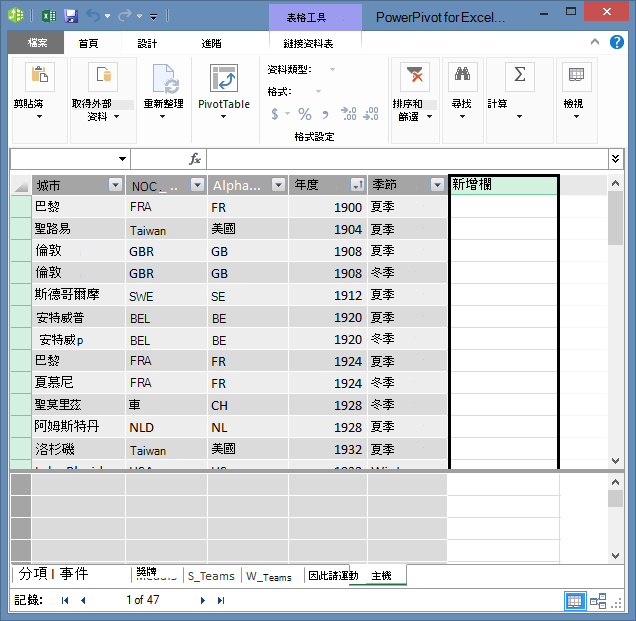Open Data Type (資料類型) dropdown
Viewport: 636px width, 621px height.
(333, 69)
